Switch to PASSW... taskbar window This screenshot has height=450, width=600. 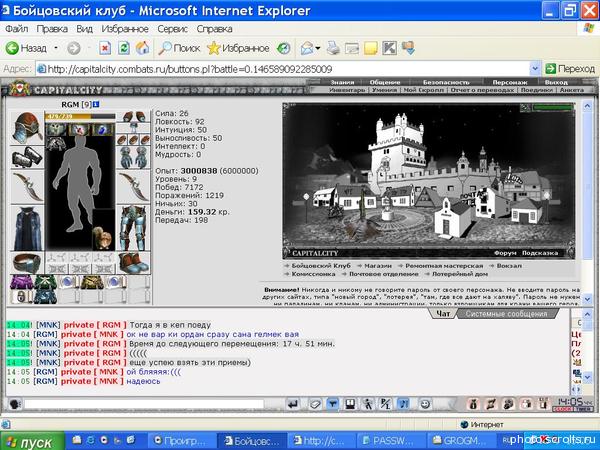(390, 441)
